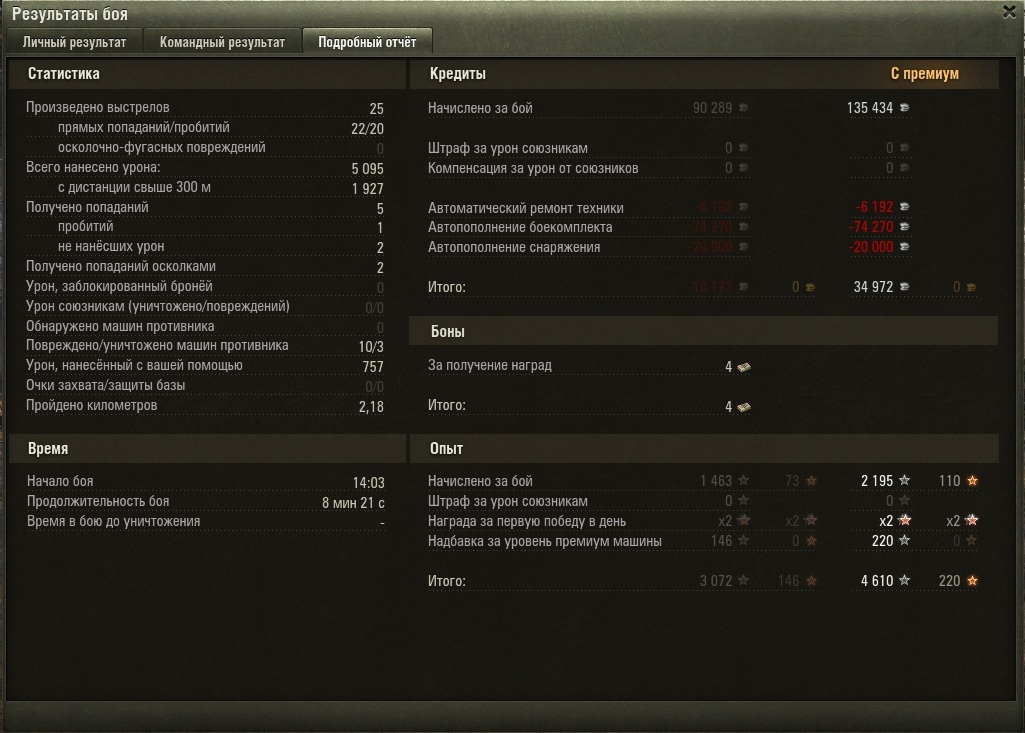Screen dimensions: 1025x733
Task: Open the Командный результат tab
Action: [222, 42]
